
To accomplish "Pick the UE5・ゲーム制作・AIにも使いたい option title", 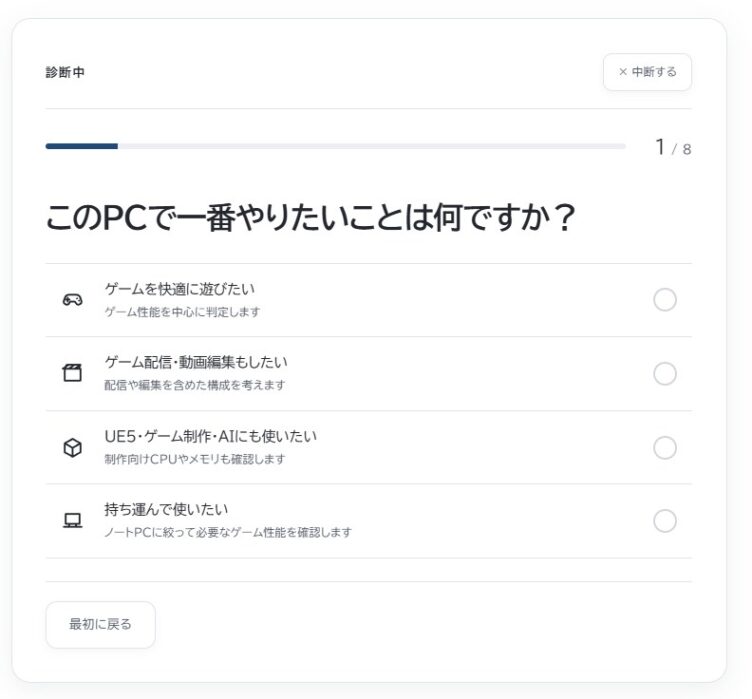I will pyautogui.click(x=211, y=436).
